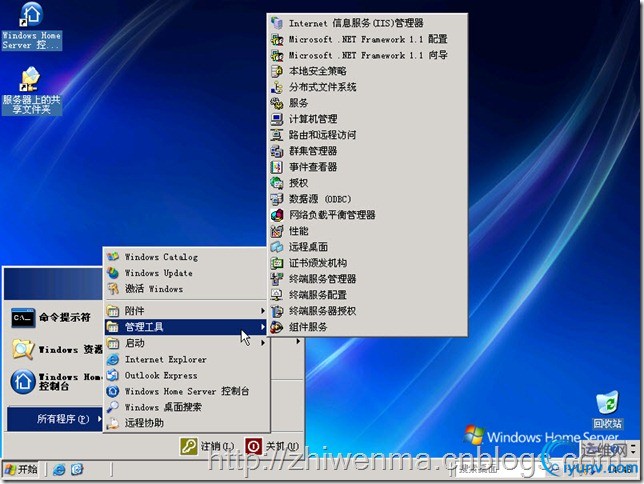The height and width of the screenshot is (484, 644).
Task: Expand the 附件 submenu arrow
Action: coord(262,311)
